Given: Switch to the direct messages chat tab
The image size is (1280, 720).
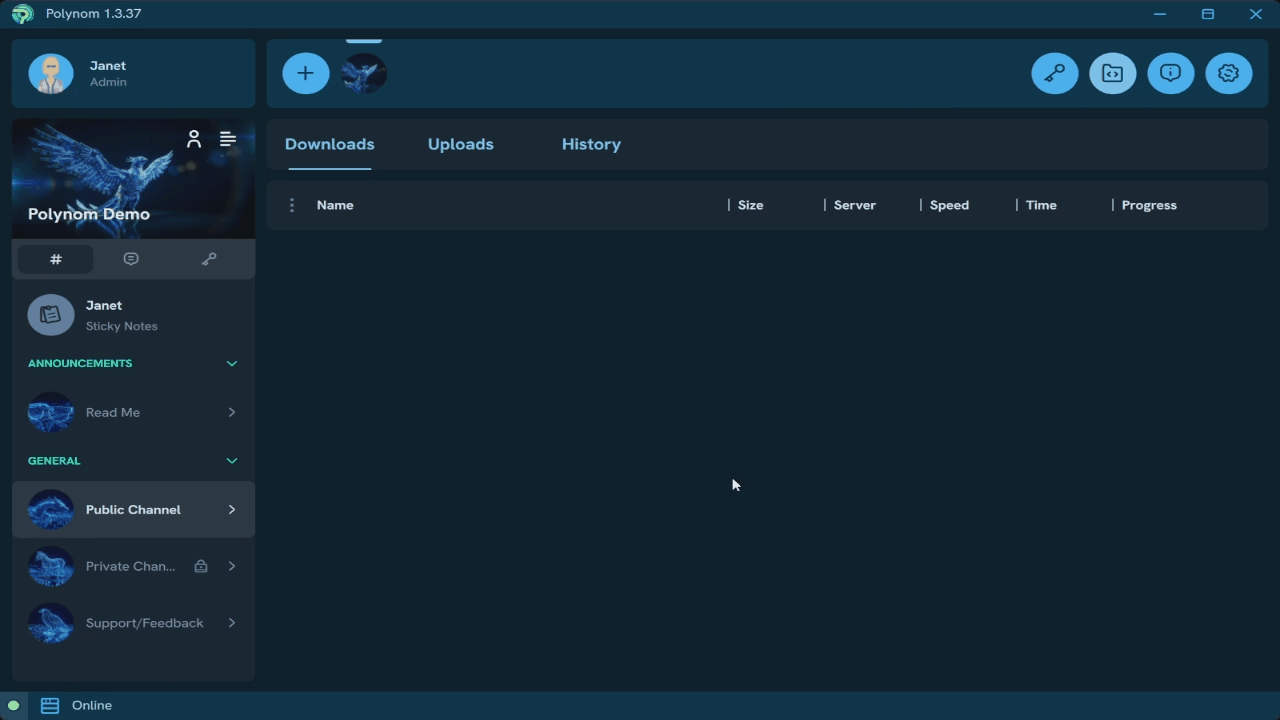Looking at the screenshot, I should 131,259.
